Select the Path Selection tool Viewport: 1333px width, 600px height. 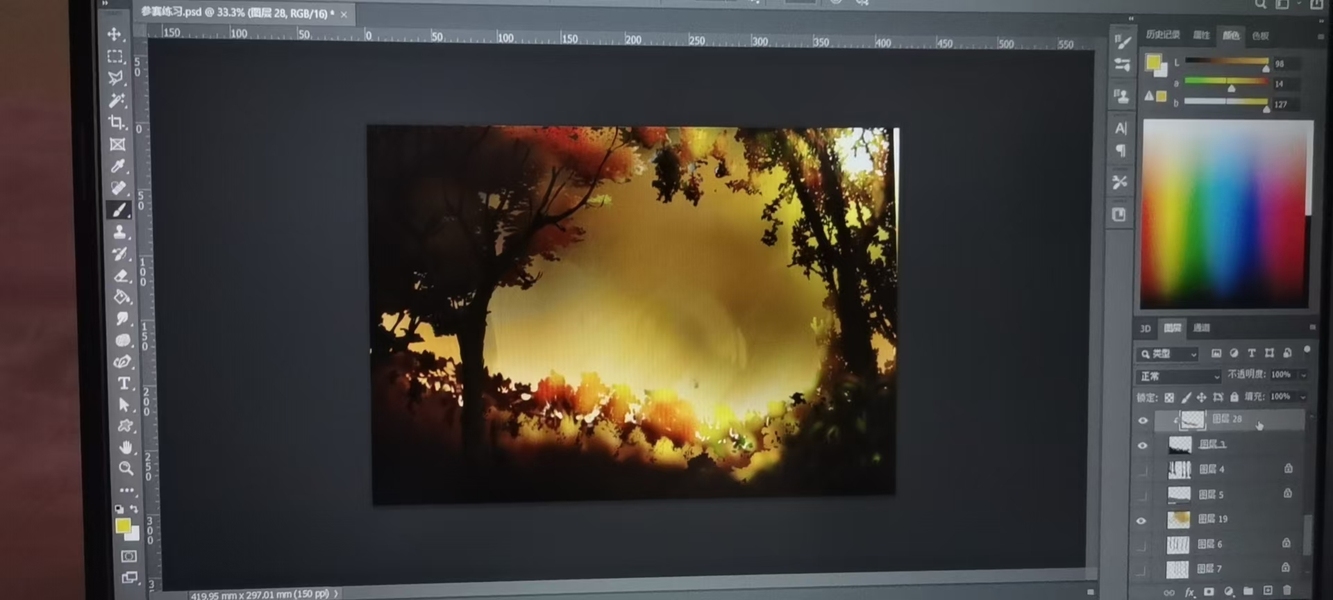tap(125, 405)
